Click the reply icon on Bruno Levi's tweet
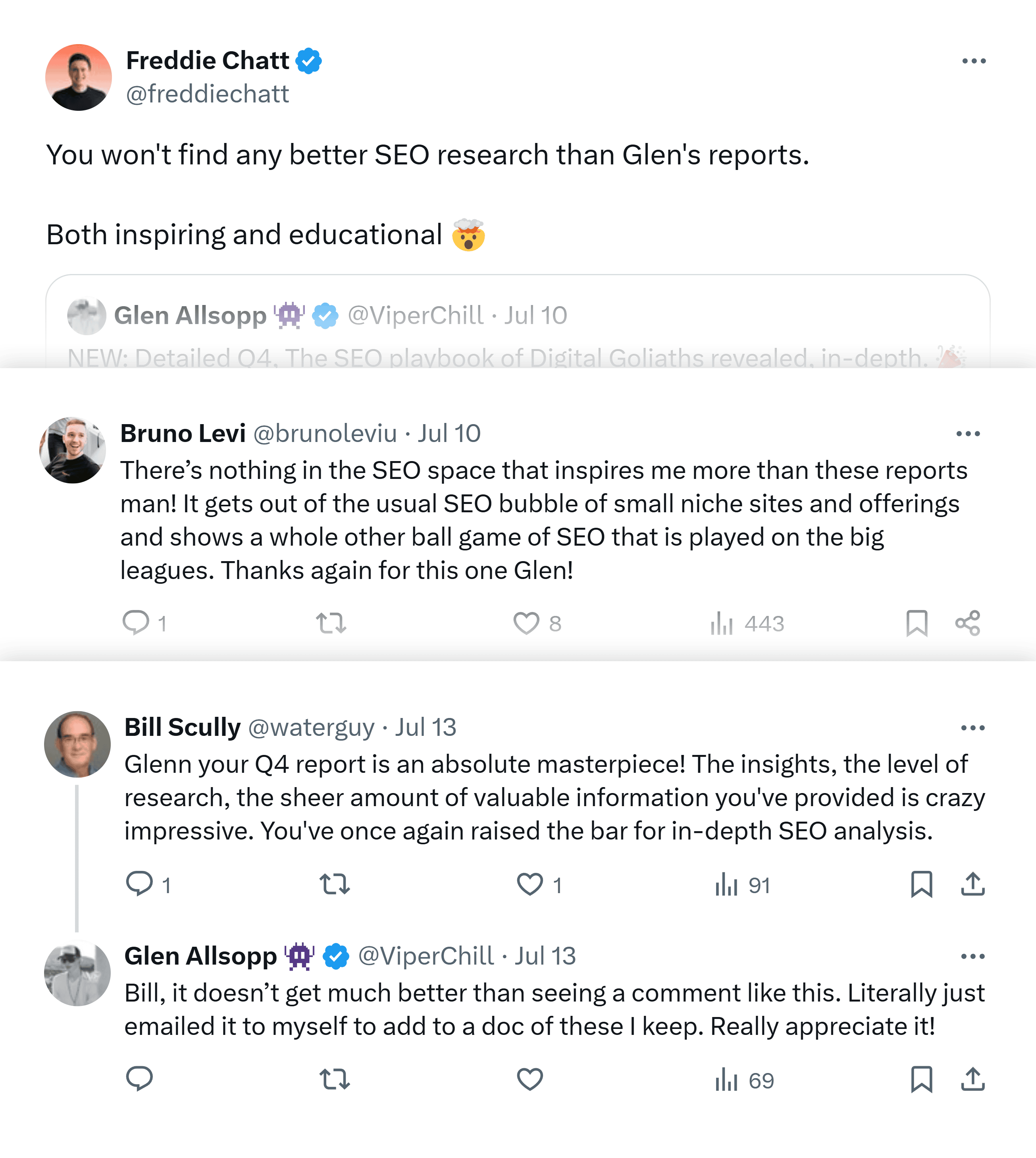Image resolution: width=1036 pixels, height=1158 pixels. coord(138,623)
